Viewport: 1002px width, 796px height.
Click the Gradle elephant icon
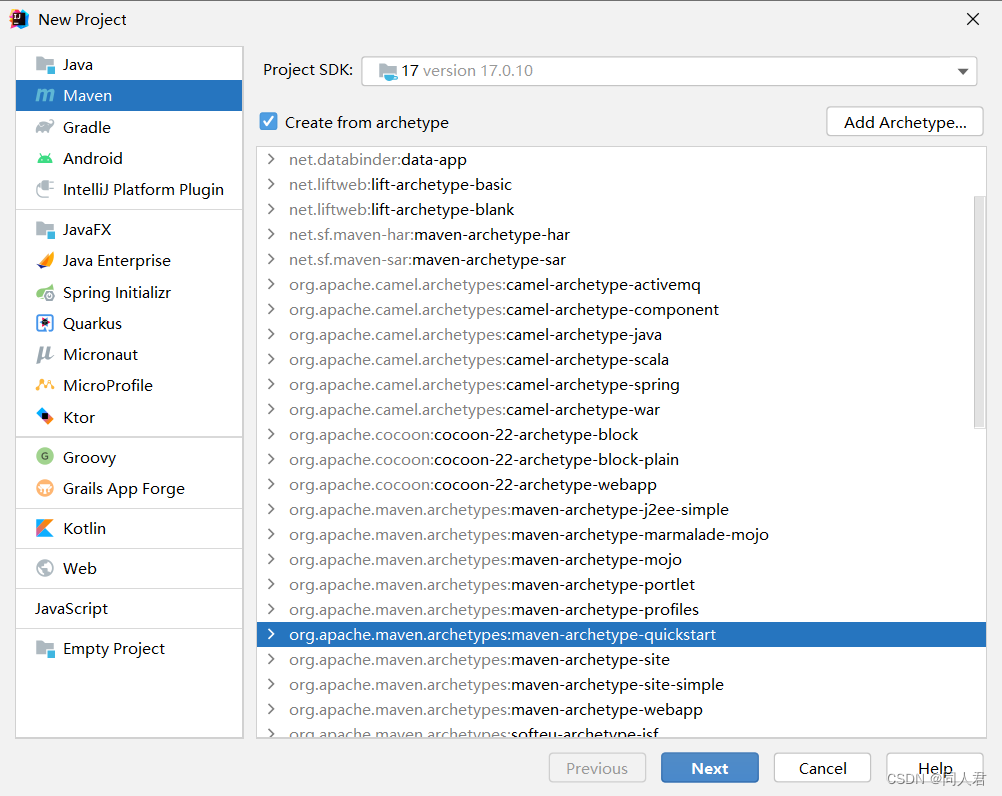pos(45,126)
